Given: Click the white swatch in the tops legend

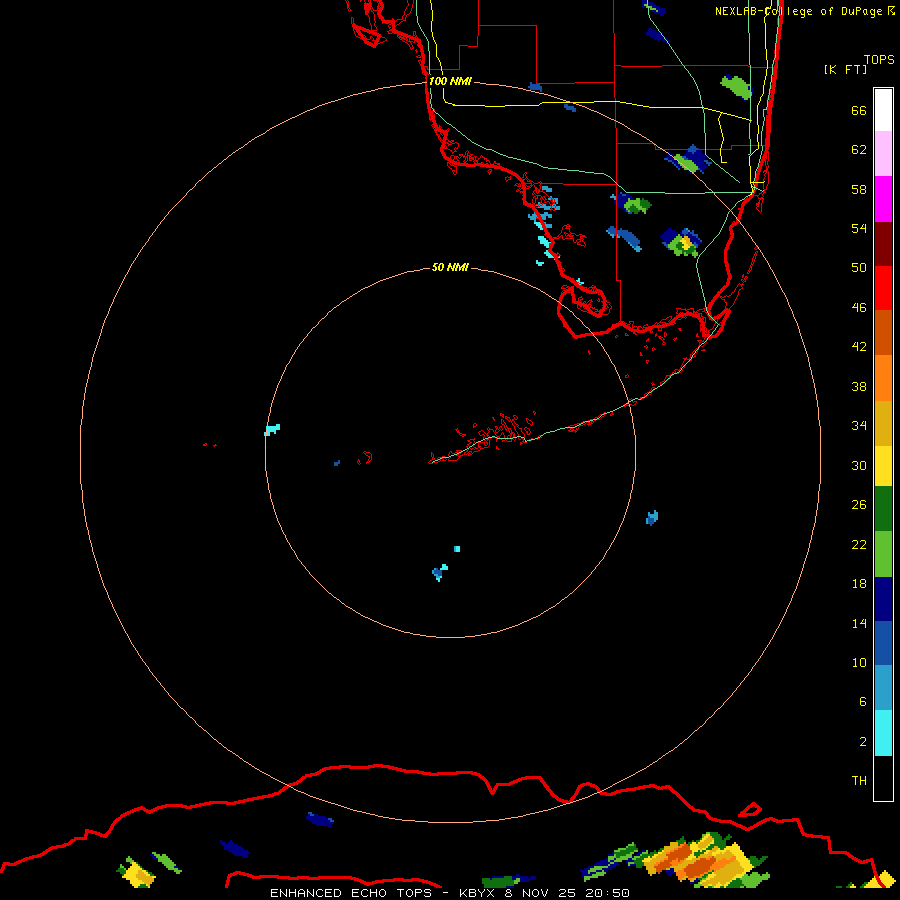Looking at the screenshot, I should tap(883, 110).
